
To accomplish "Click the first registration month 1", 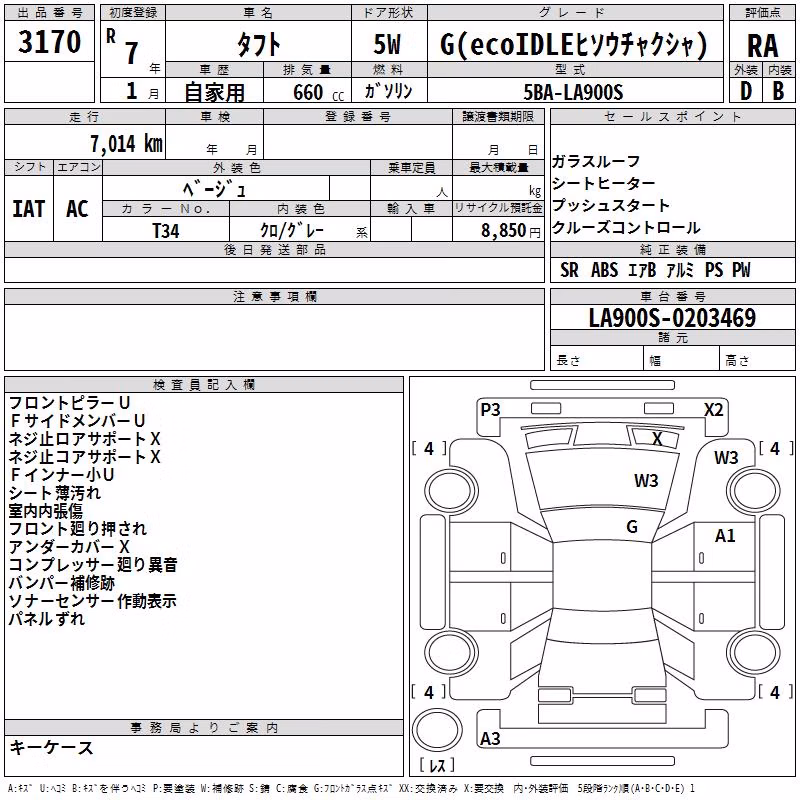I will tap(132, 91).
